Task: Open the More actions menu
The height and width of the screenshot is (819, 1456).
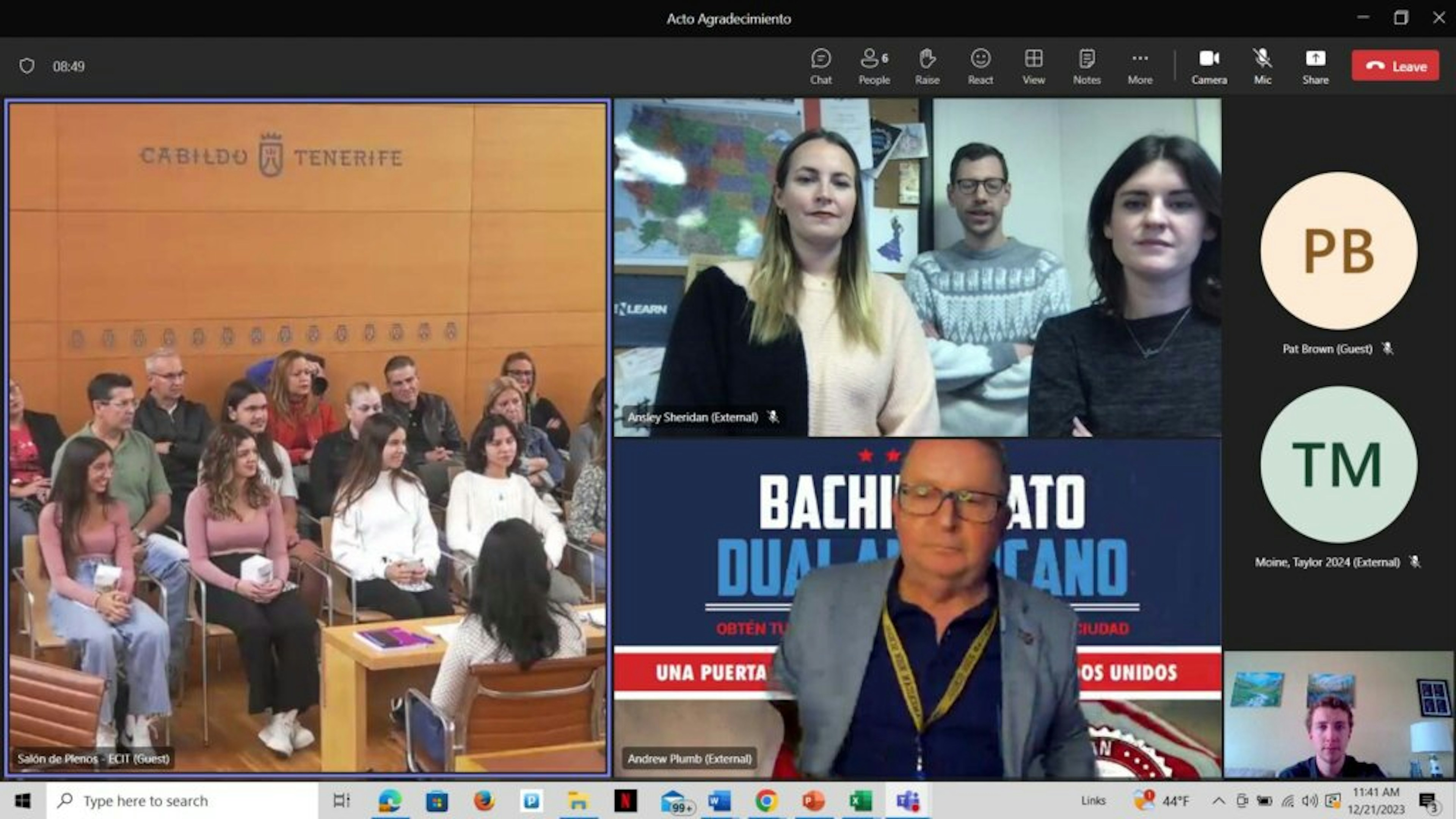Action: click(x=1139, y=66)
